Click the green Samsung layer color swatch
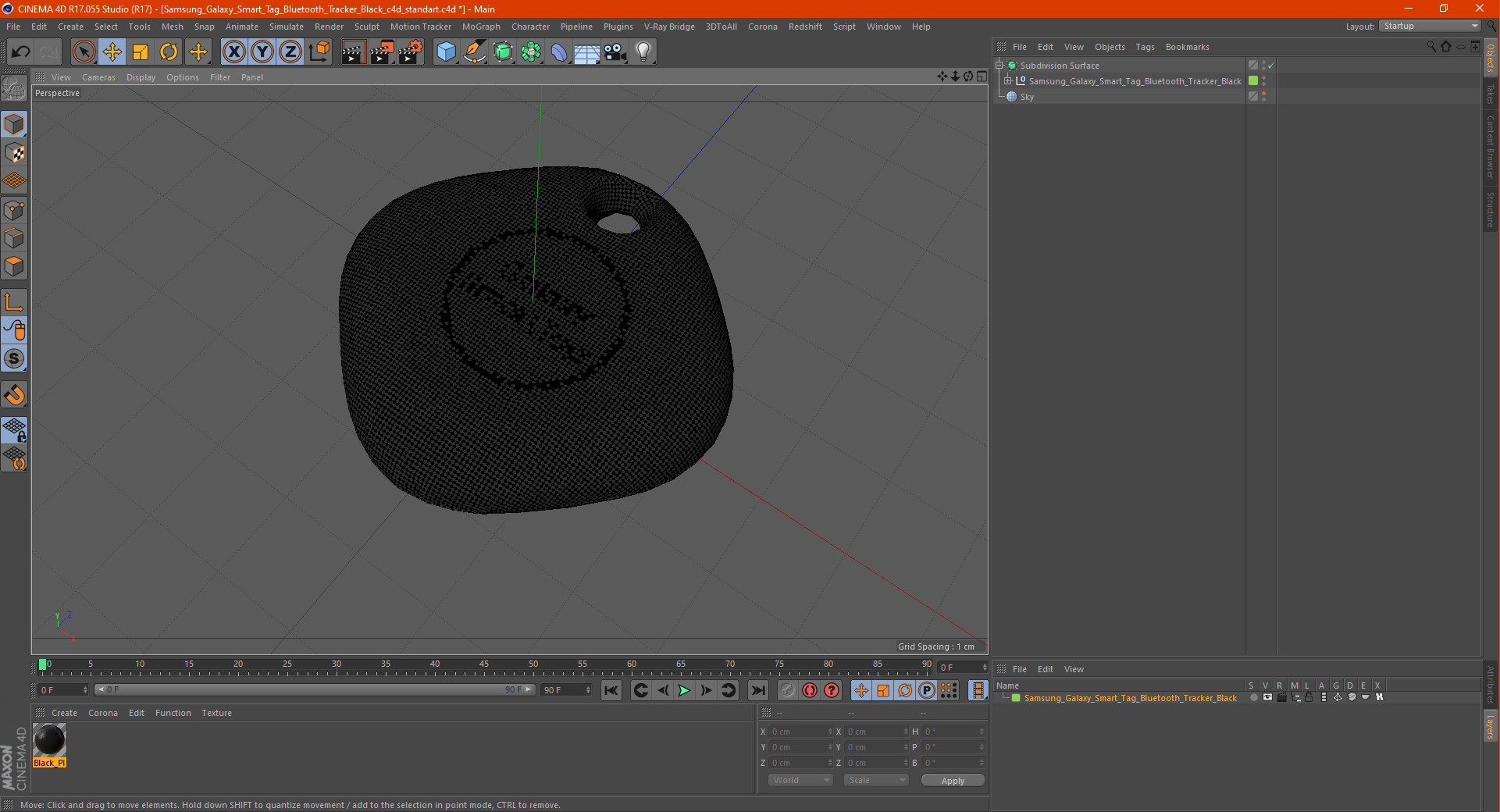This screenshot has width=1500, height=812. (x=1016, y=698)
